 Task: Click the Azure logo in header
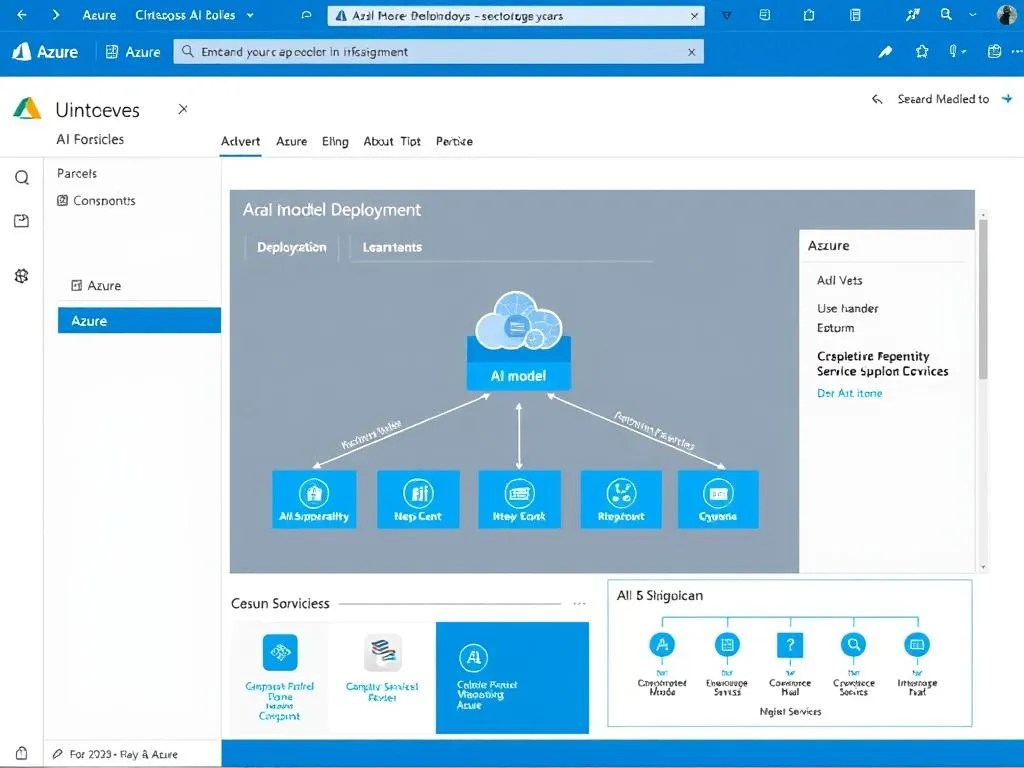[x=44, y=52]
